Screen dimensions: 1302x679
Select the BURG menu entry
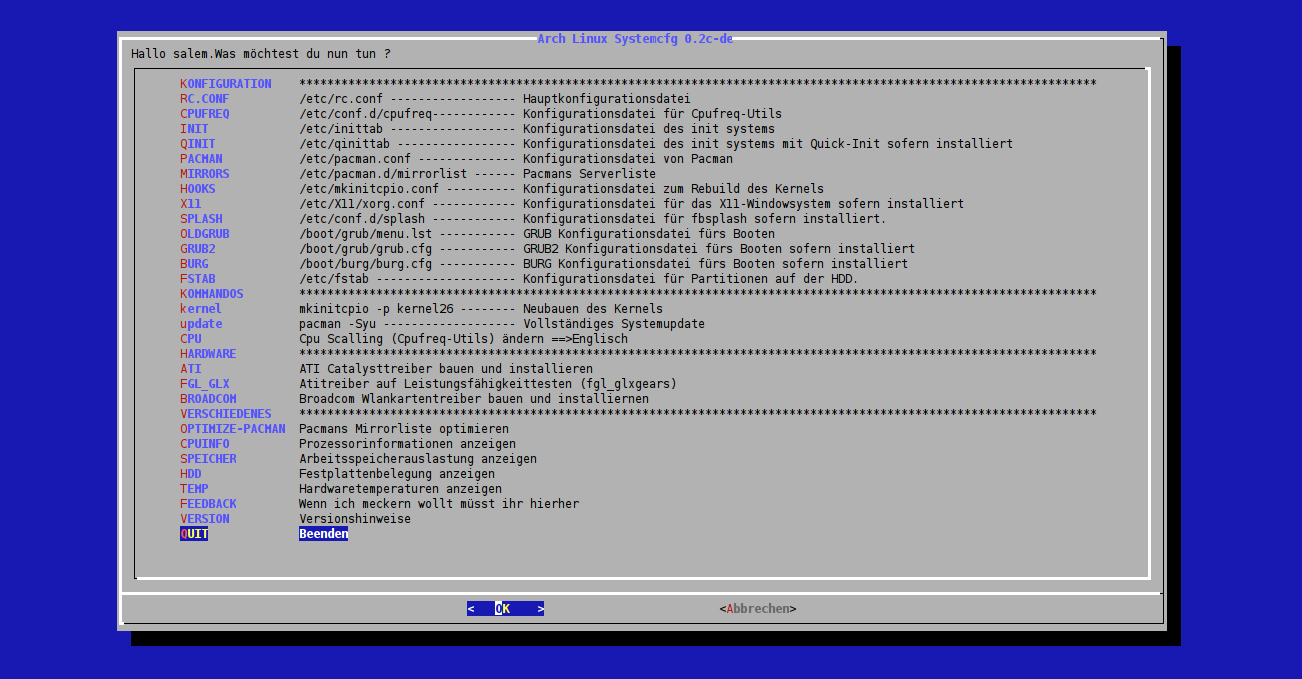click(x=194, y=264)
